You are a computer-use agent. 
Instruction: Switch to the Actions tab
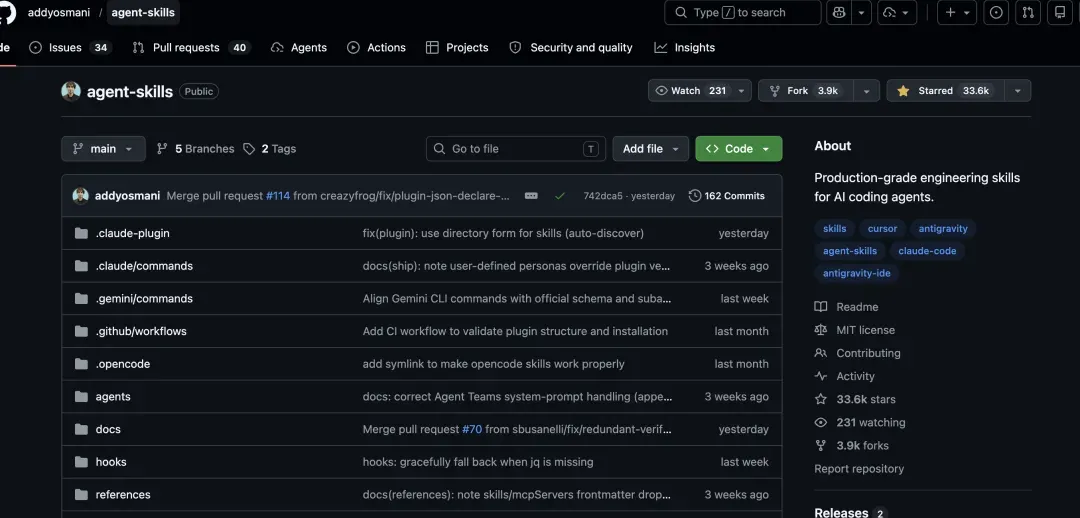376,48
